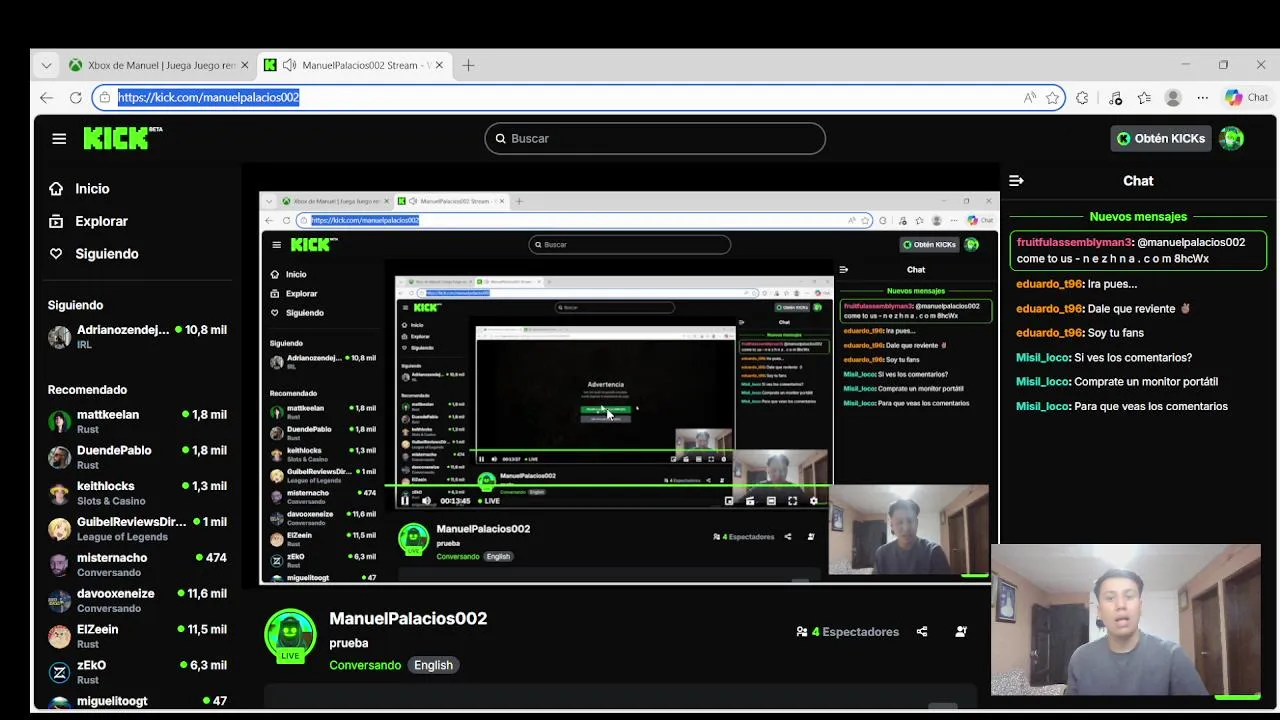
Task: Open Settings and more ellipsis menu
Action: pyautogui.click(x=1202, y=97)
